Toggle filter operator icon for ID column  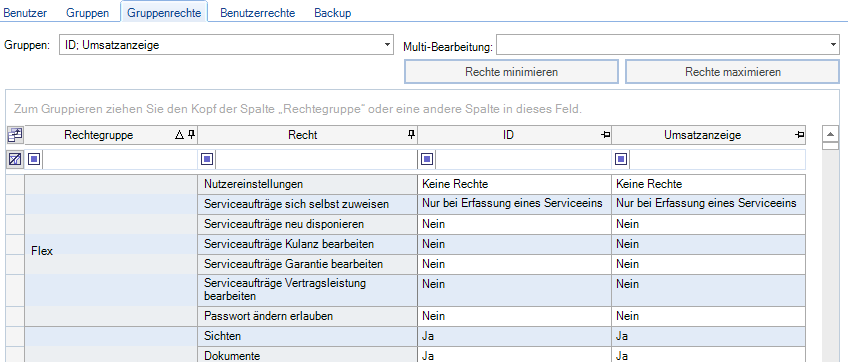click(x=427, y=159)
